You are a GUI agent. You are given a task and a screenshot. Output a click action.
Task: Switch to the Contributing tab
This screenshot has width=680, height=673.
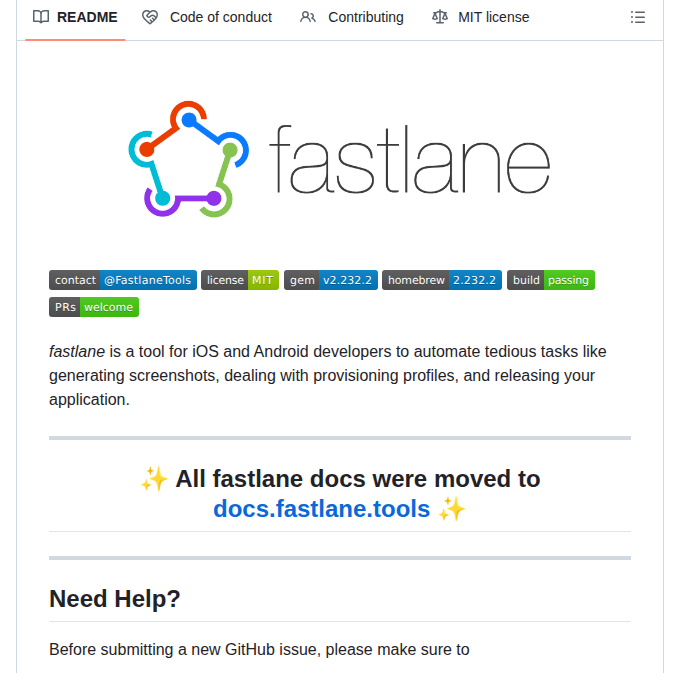(x=351, y=17)
